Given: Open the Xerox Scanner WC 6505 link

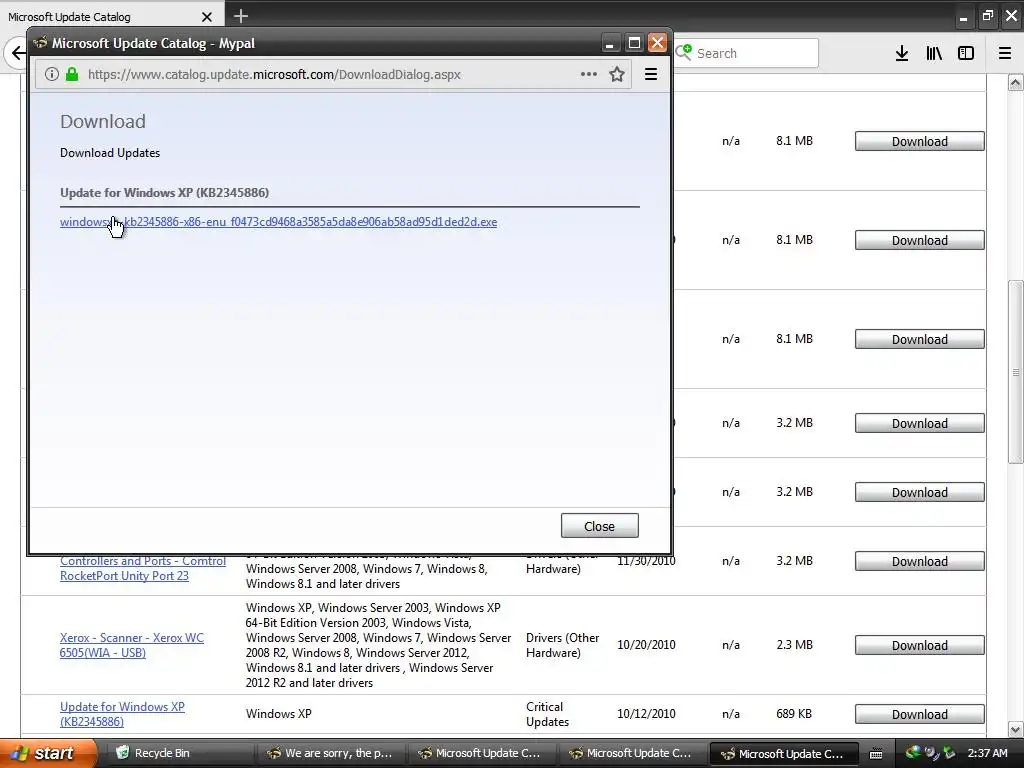Looking at the screenshot, I should [132, 645].
